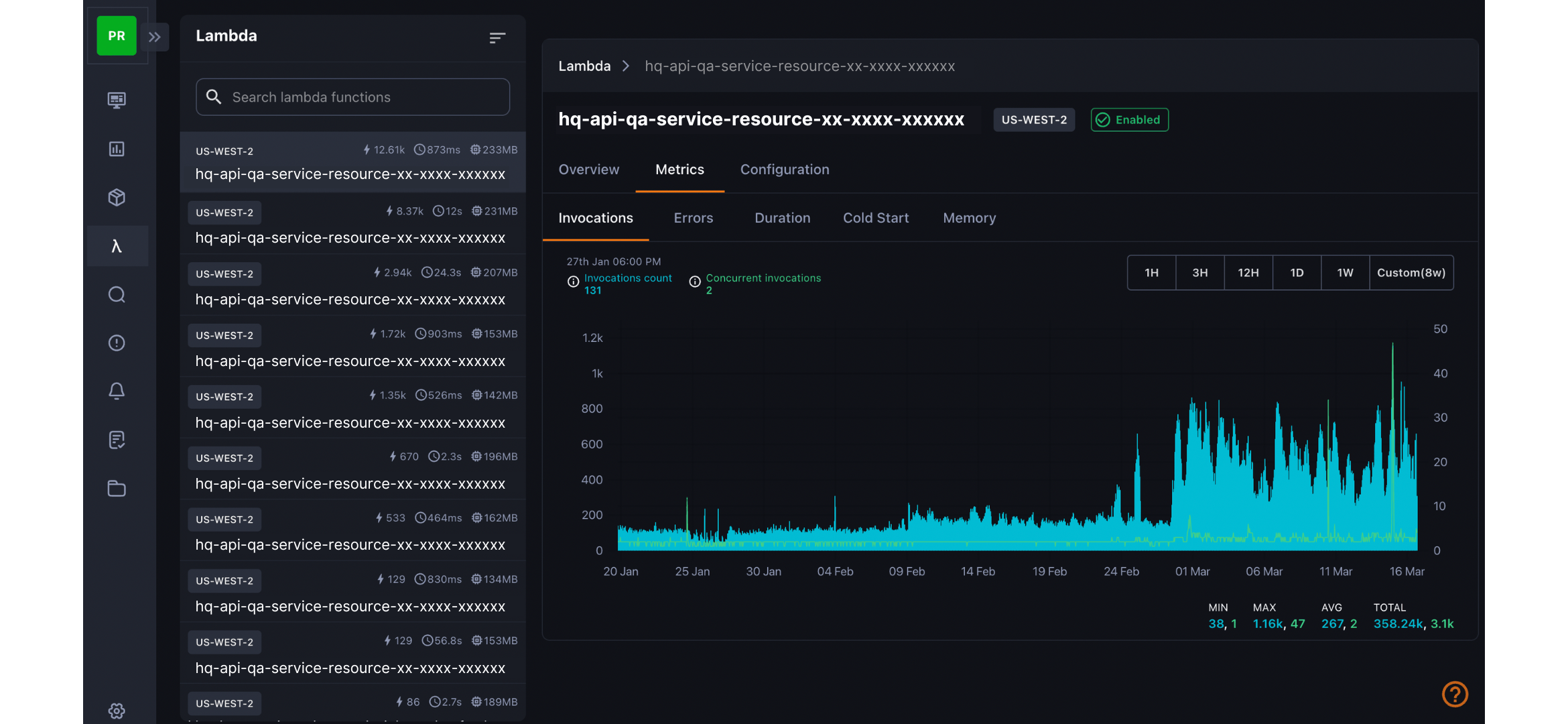Select the Lambda icon in the sidebar
This screenshot has height=724, width=1568.
point(117,246)
